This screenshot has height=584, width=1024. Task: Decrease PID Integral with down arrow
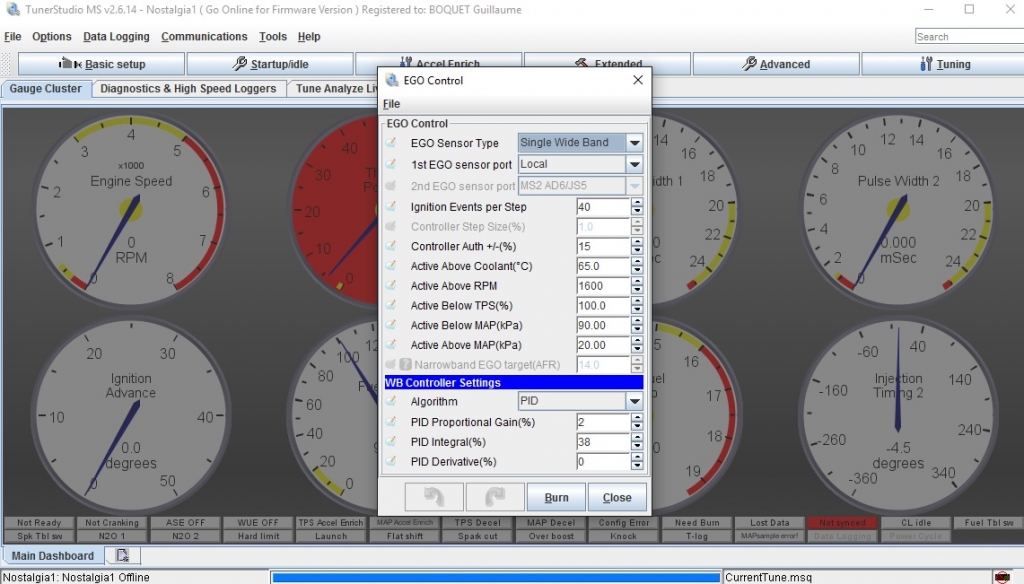tap(637, 446)
